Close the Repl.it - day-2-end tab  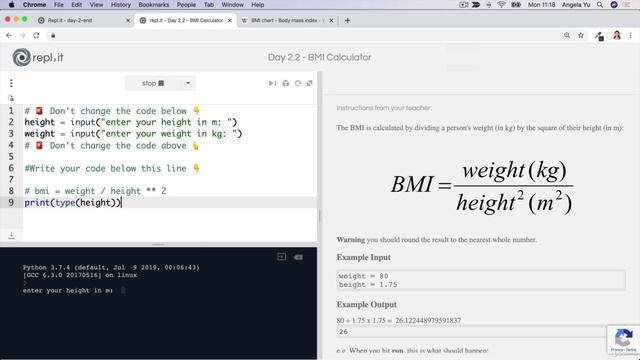(x=128, y=20)
